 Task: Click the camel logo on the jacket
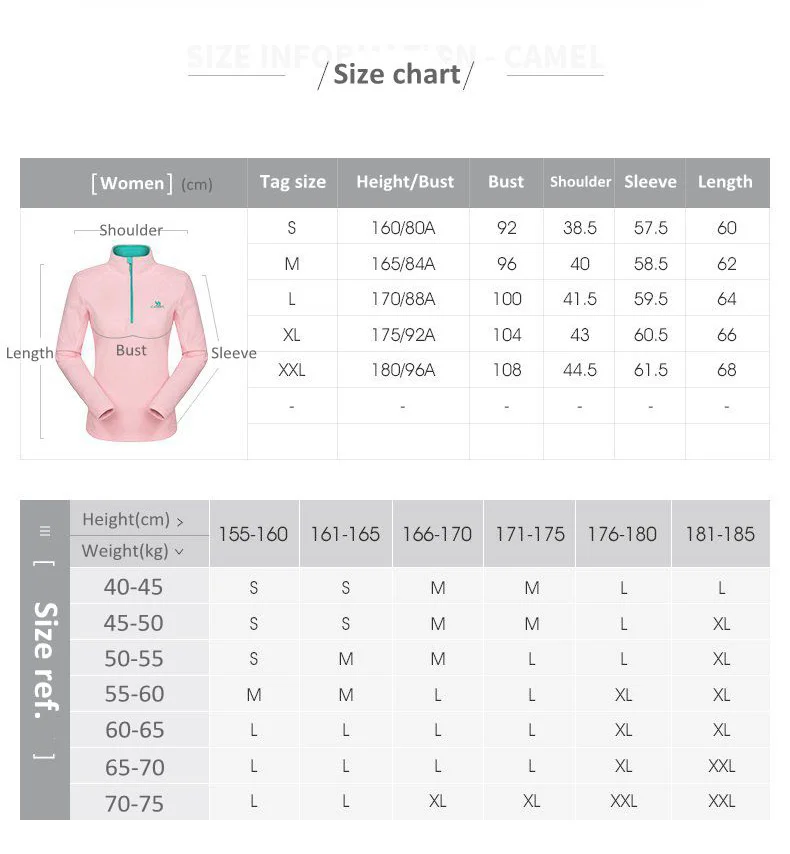tap(157, 304)
